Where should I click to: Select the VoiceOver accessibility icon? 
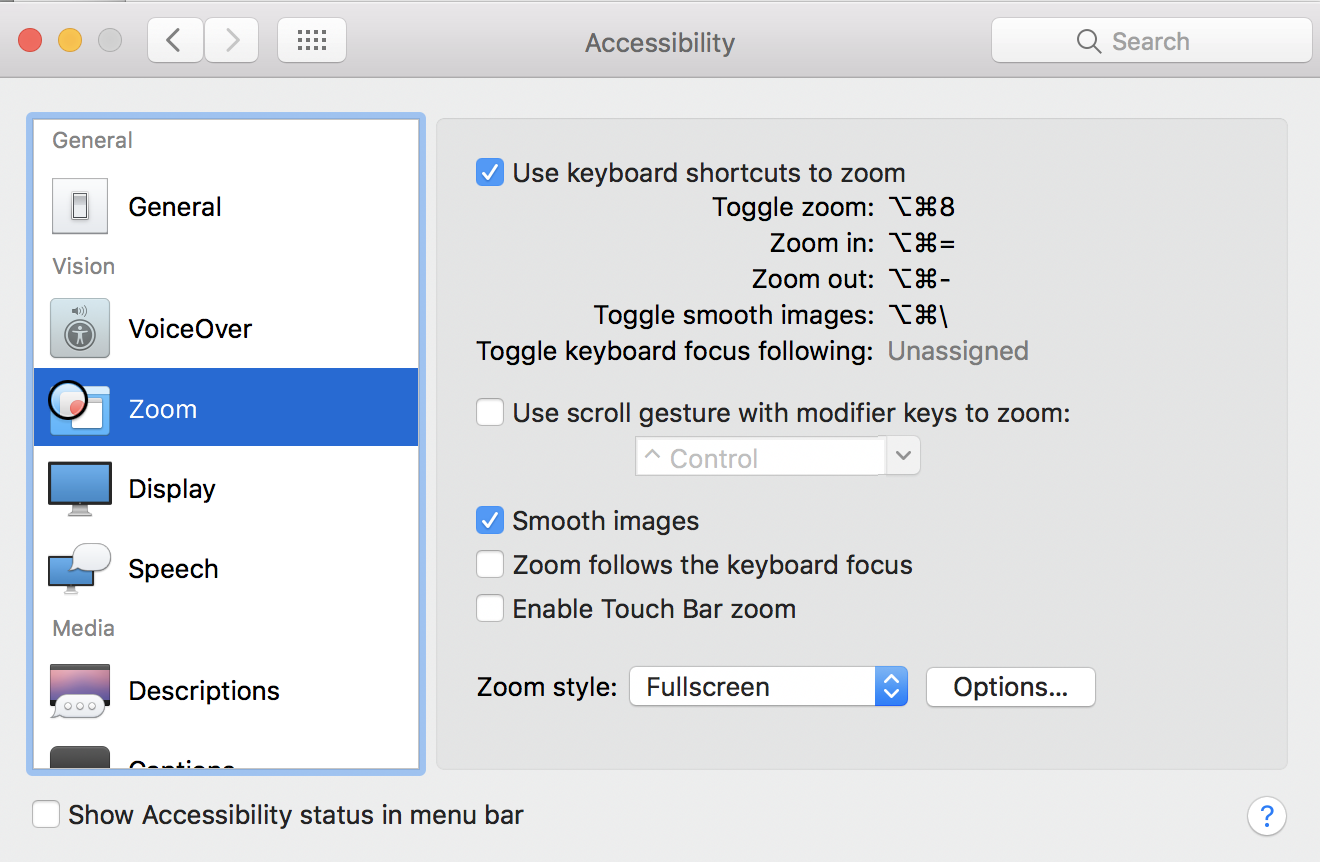click(80, 329)
